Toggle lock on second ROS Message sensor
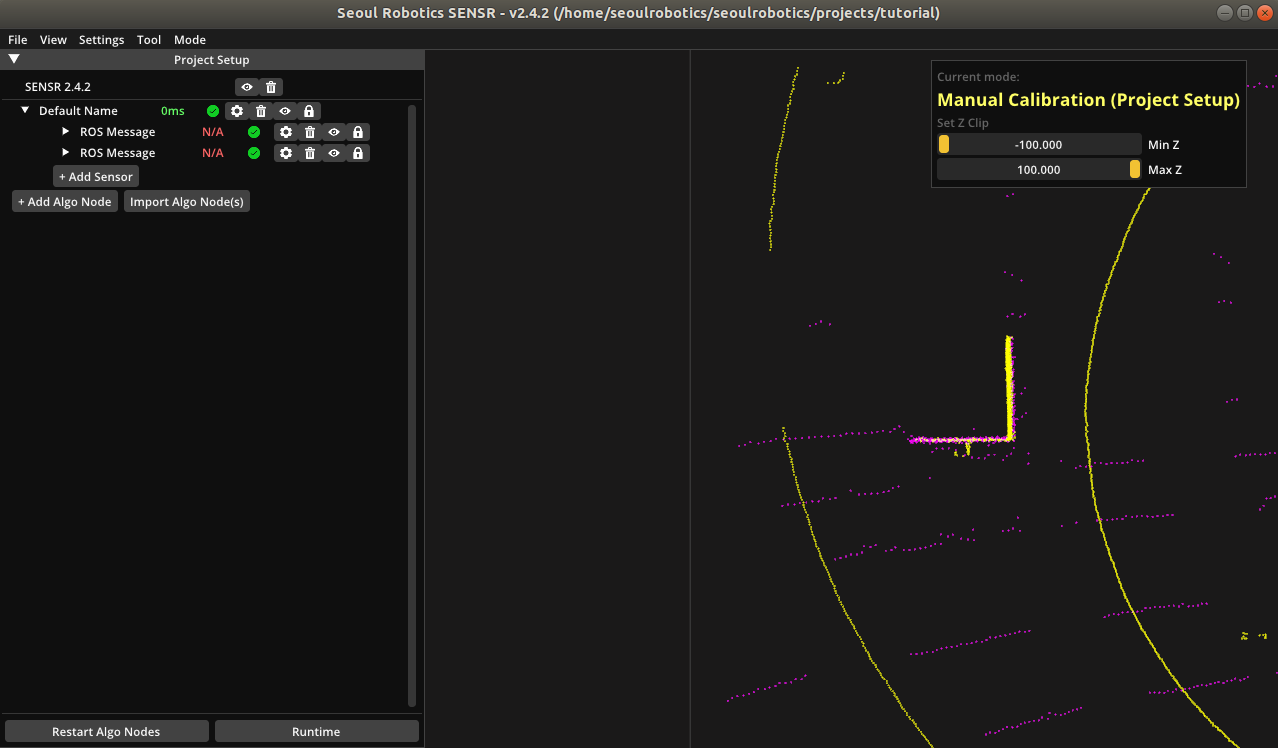Image resolution: width=1278 pixels, height=748 pixels. [x=358, y=153]
